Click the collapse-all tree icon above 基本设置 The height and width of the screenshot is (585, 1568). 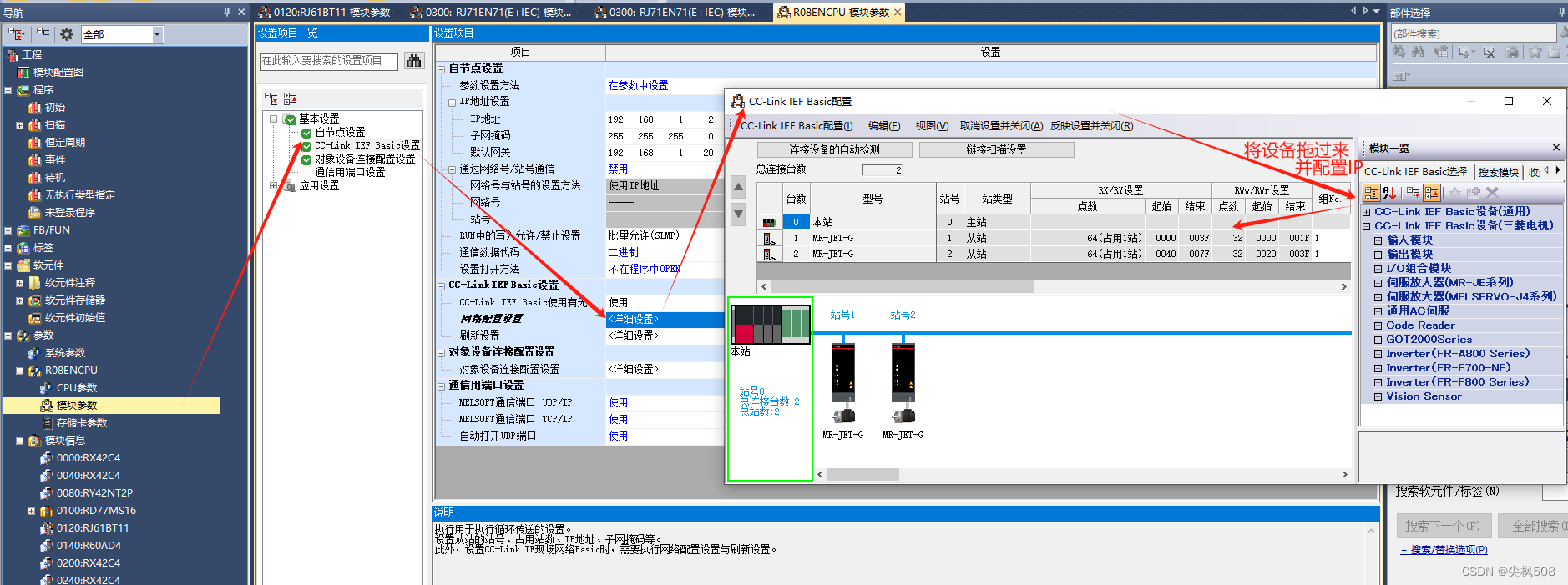[x=291, y=98]
